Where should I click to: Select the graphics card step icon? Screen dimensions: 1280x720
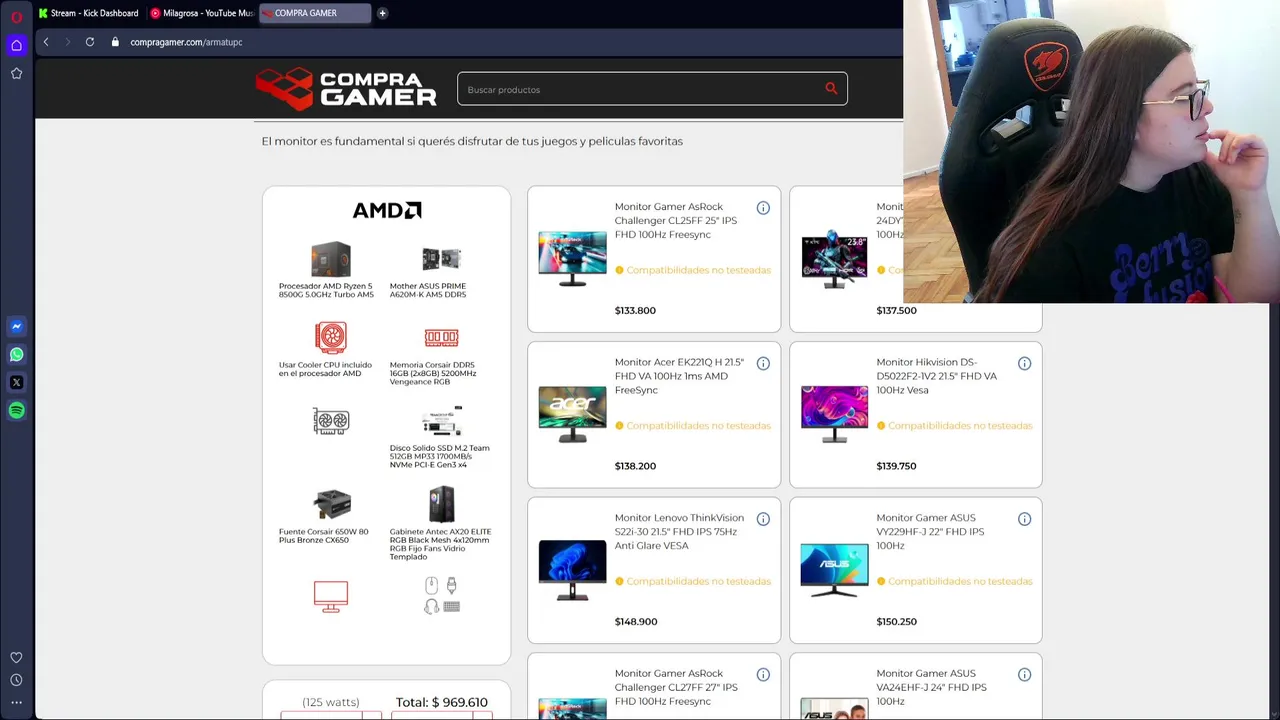pyautogui.click(x=331, y=421)
